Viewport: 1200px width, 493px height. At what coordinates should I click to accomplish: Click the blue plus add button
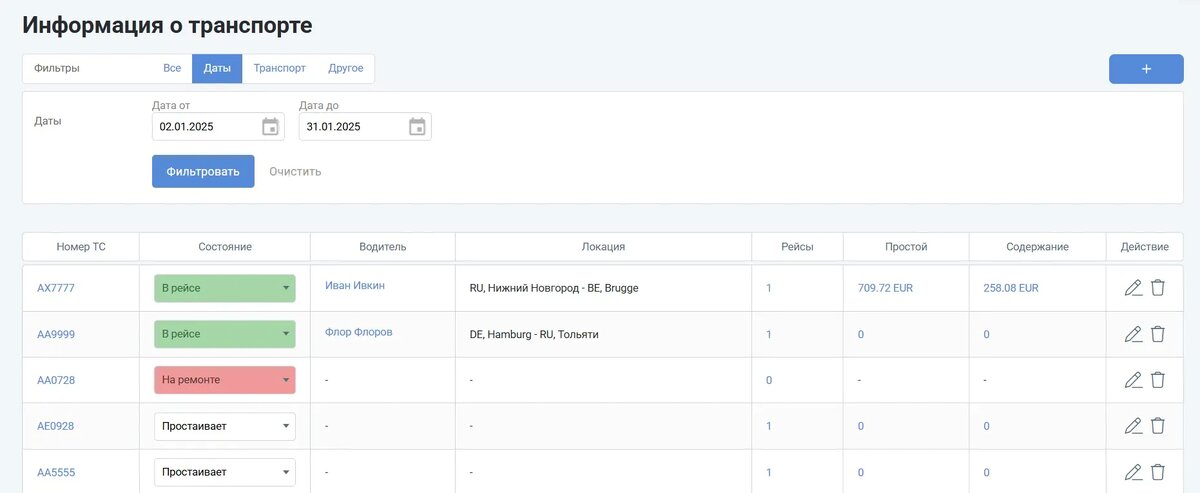(x=1146, y=69)
